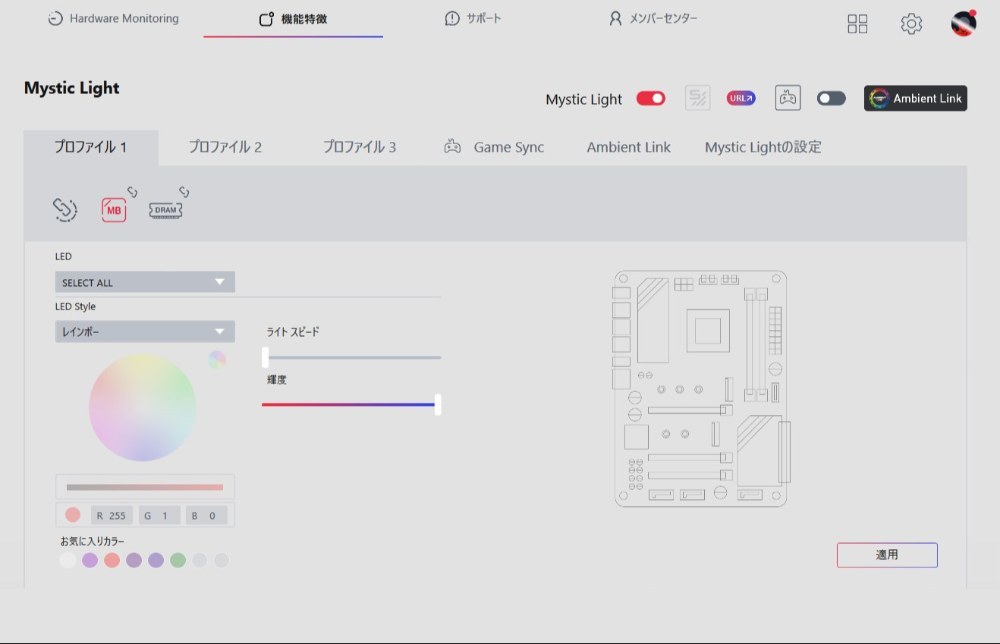This screenshot has height=644, width=1000.
Task: Click the DRAM link sync toggle icon
Action: pyautogui.click(x=184, y=191)
